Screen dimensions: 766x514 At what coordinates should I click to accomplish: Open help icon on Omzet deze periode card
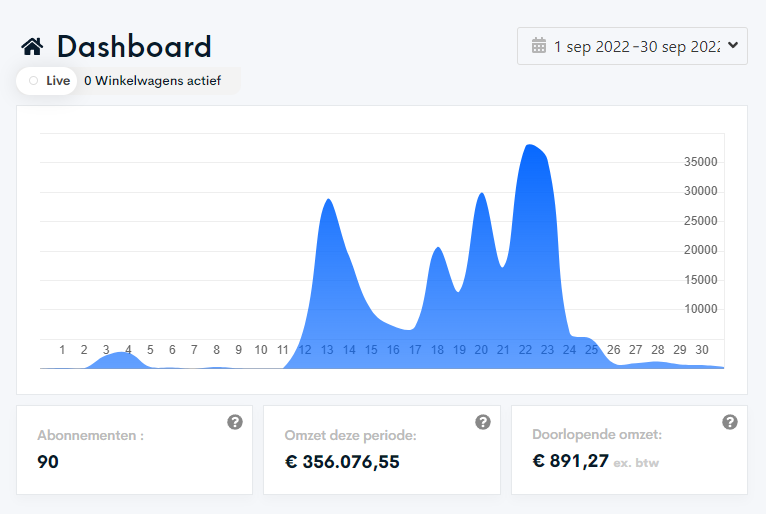coord(483,422)
